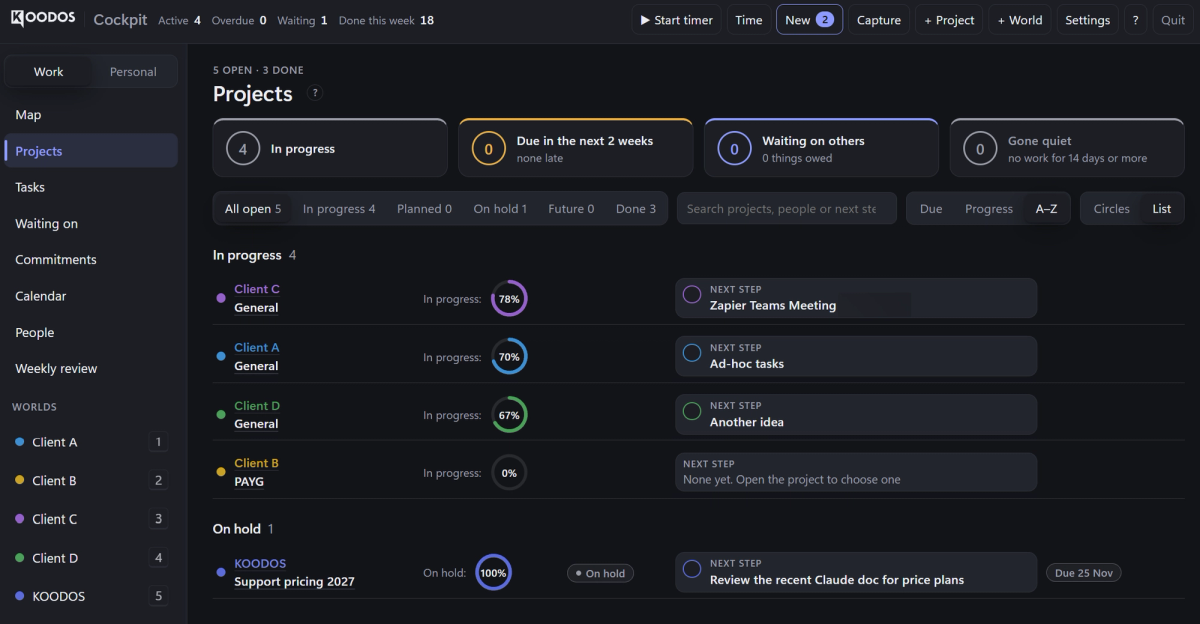Screen dimensions: 1200x624
Task: Open Calendar in the sidebar
Action: coord(91,296)
